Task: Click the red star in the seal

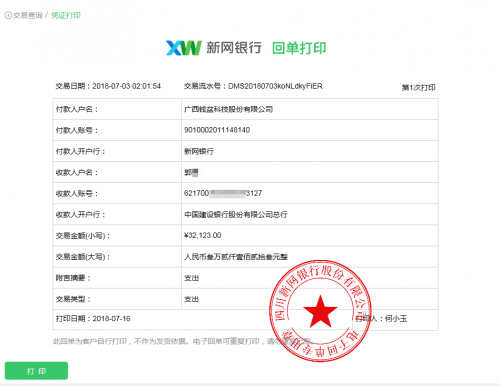Action: (x=320, y=312)
